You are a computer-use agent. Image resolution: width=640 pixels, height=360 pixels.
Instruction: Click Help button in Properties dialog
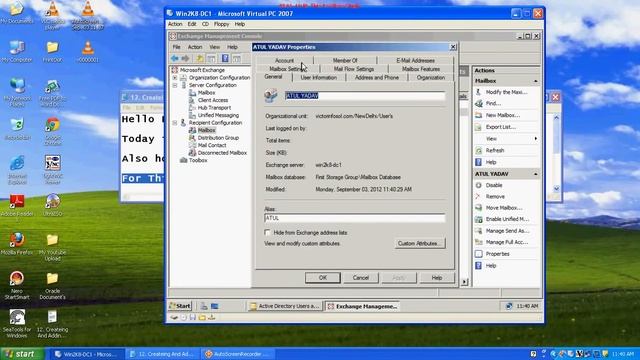(437, 278)
